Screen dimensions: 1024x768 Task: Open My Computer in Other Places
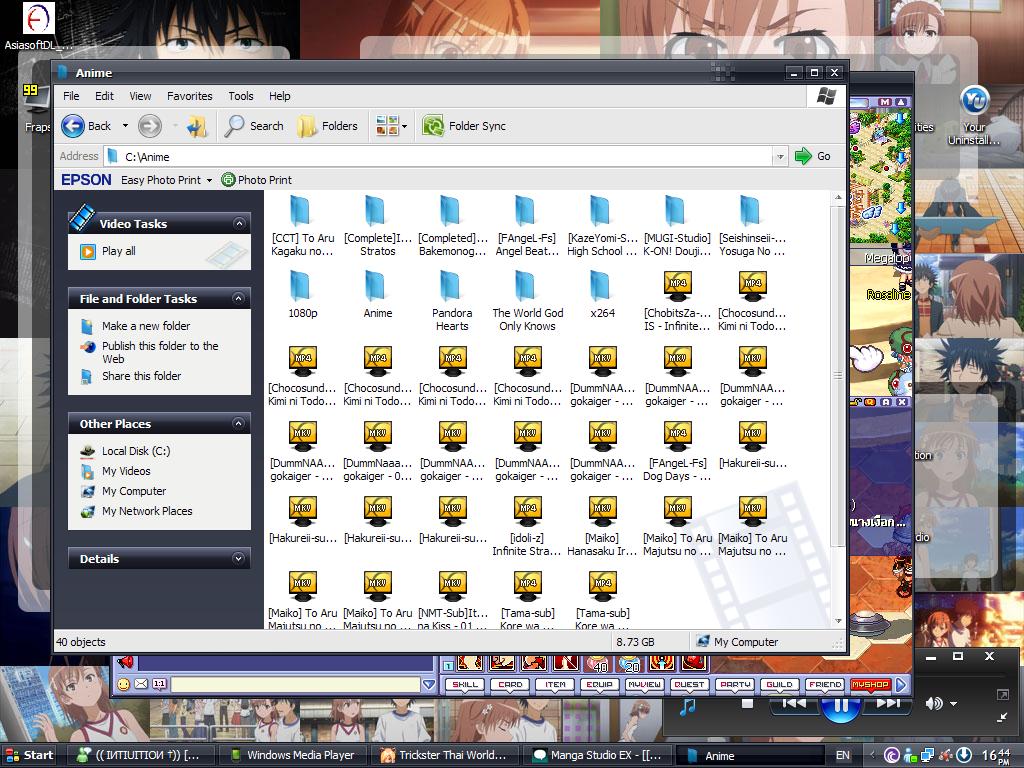tap(134, 491)
